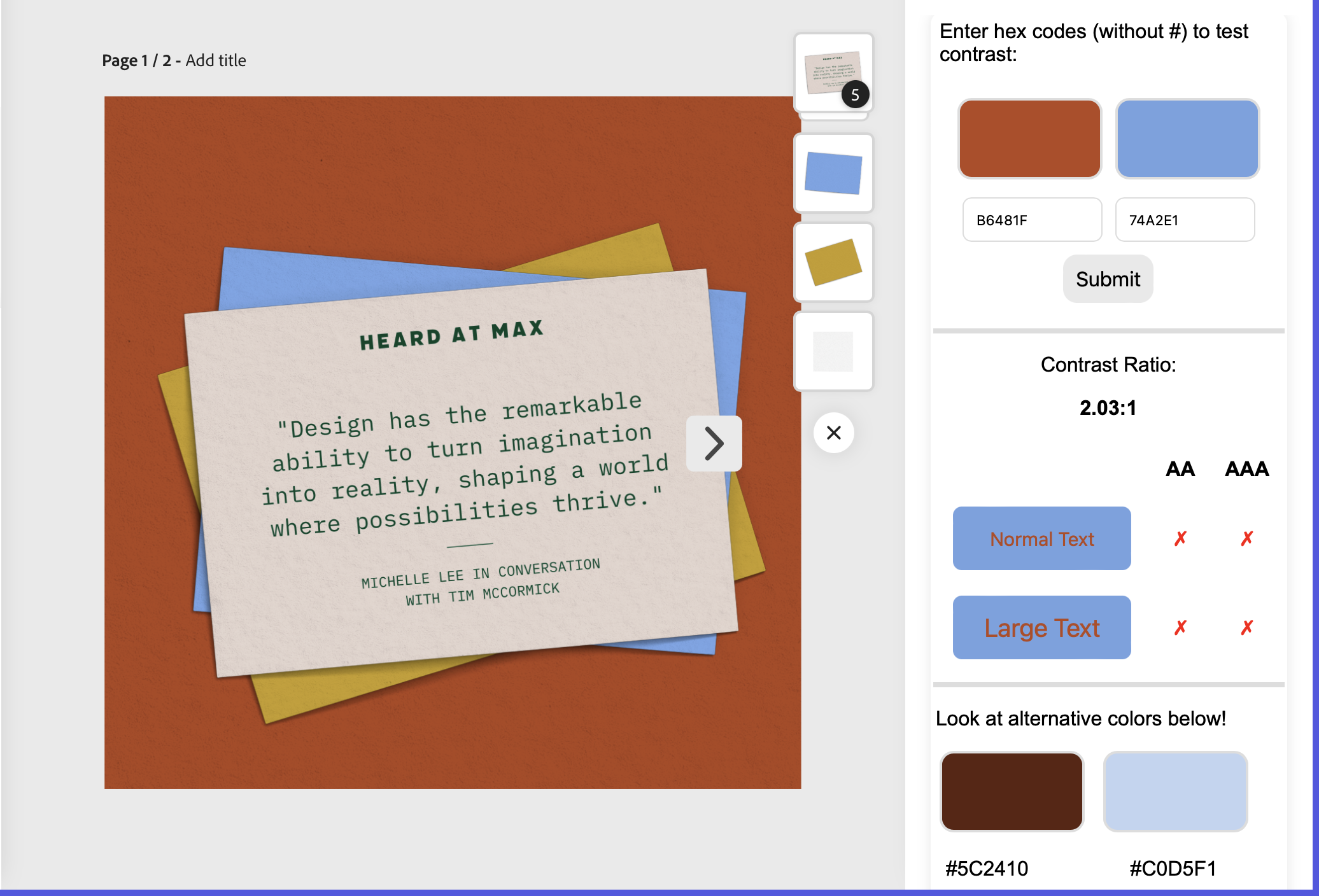Click the B6481F hex input field

click(1032, 220)
